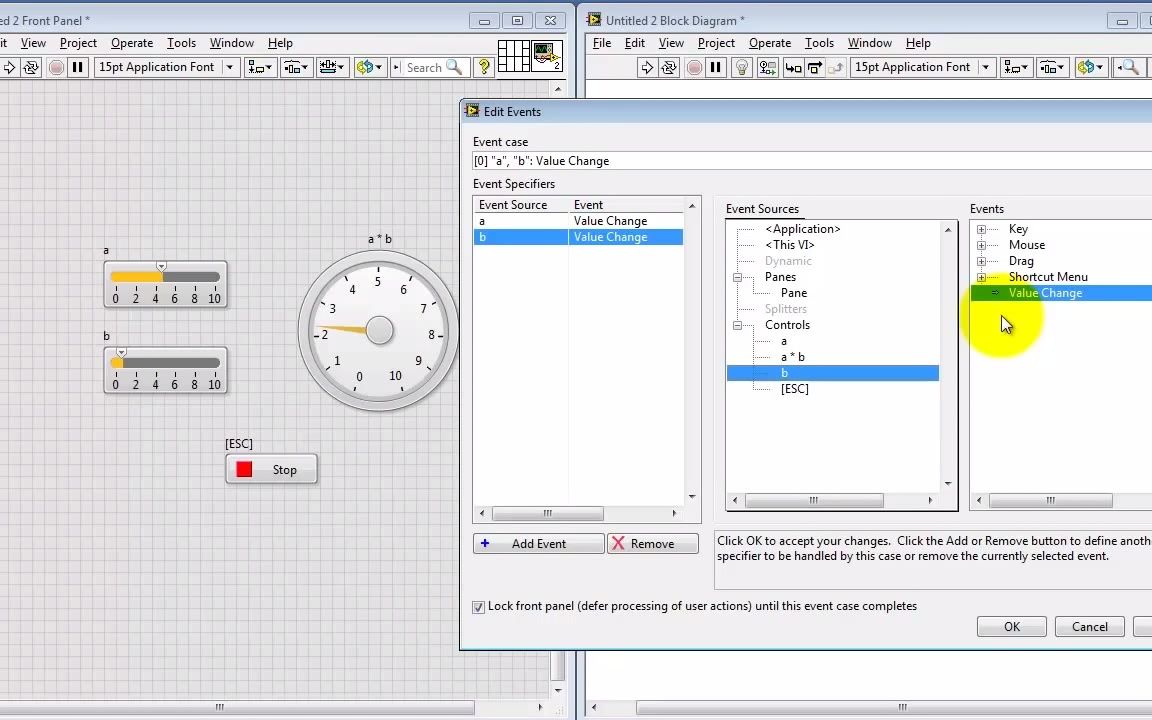Select event source 'b' under Controls
This screenshot has height=720, width=1152.
coord(784,372)
